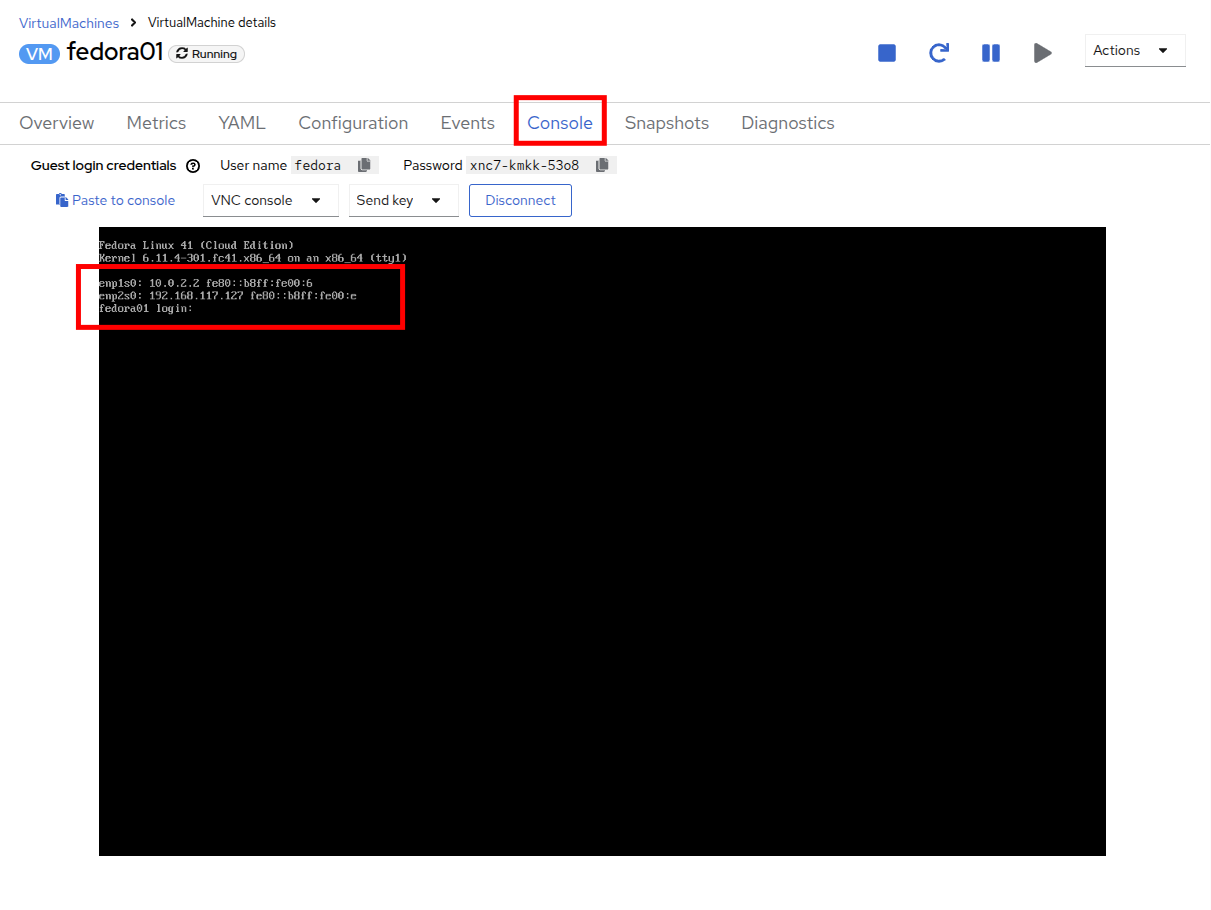Viewport: 1211px width, 910px height.
Task: Expand the VNC console type dropdown
Action: pos(270,200)
